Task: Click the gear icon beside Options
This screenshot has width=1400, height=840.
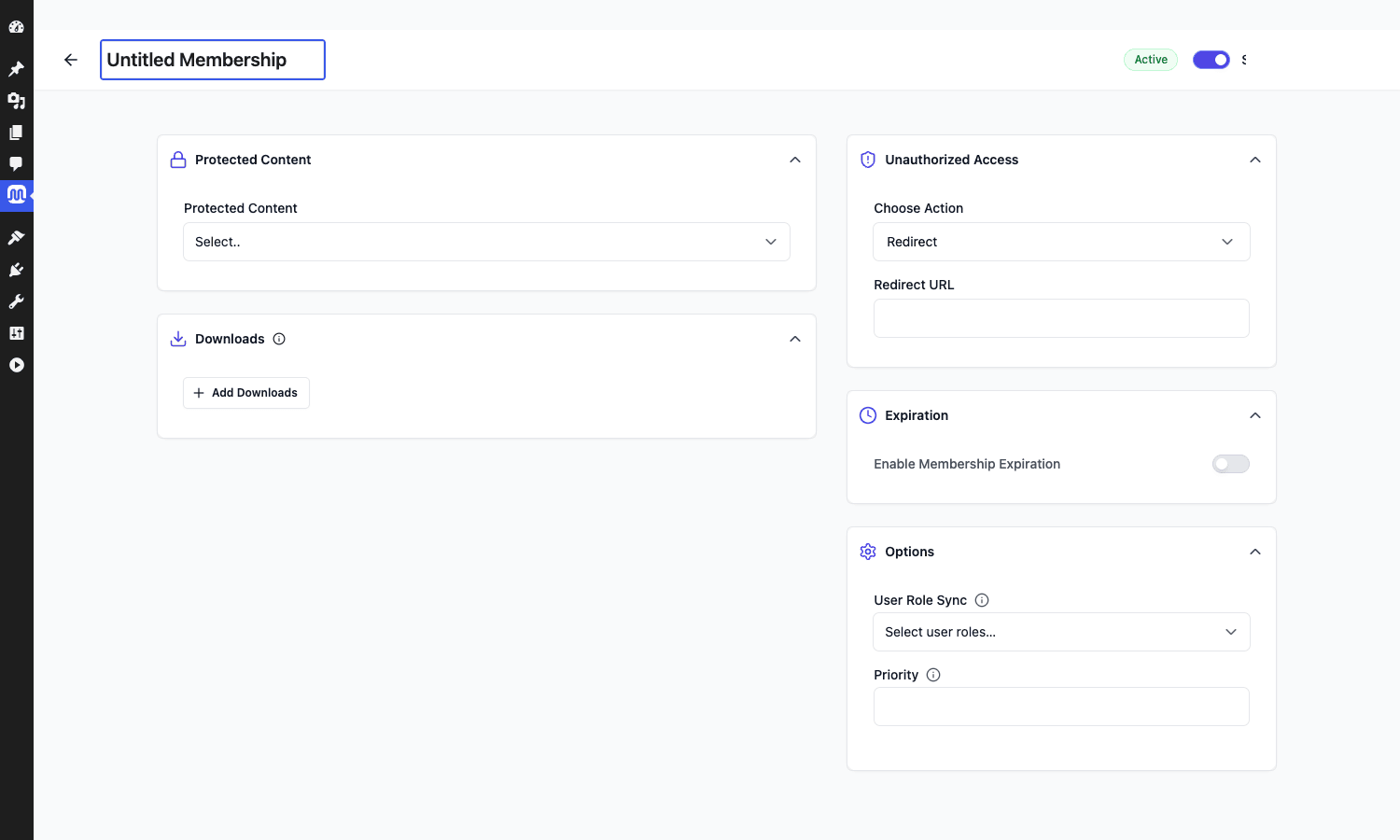Action: tap(868, 552)
